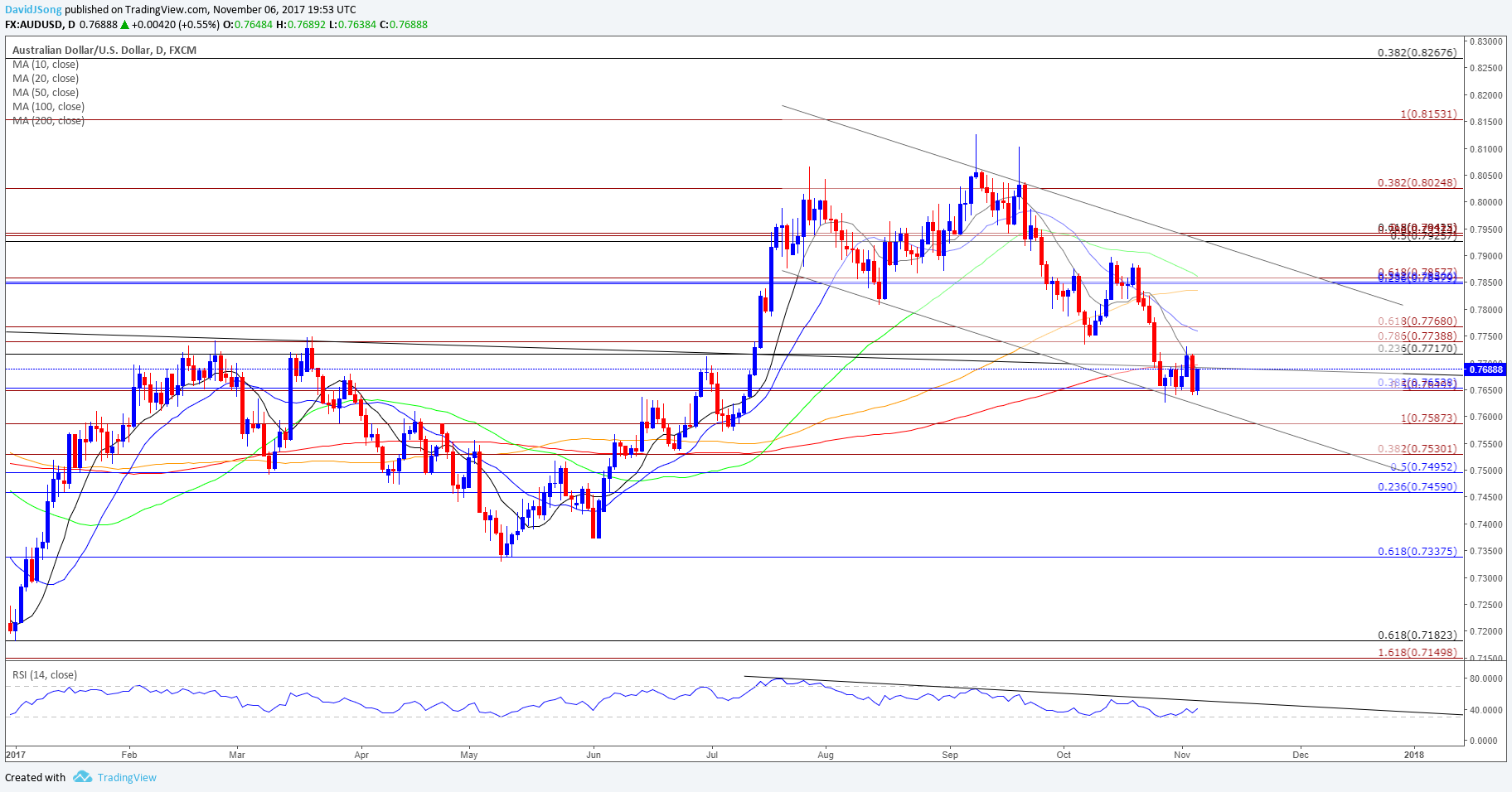
Task: Click the 80.0000 RSI axis label
Action: tap(1486, 679)
